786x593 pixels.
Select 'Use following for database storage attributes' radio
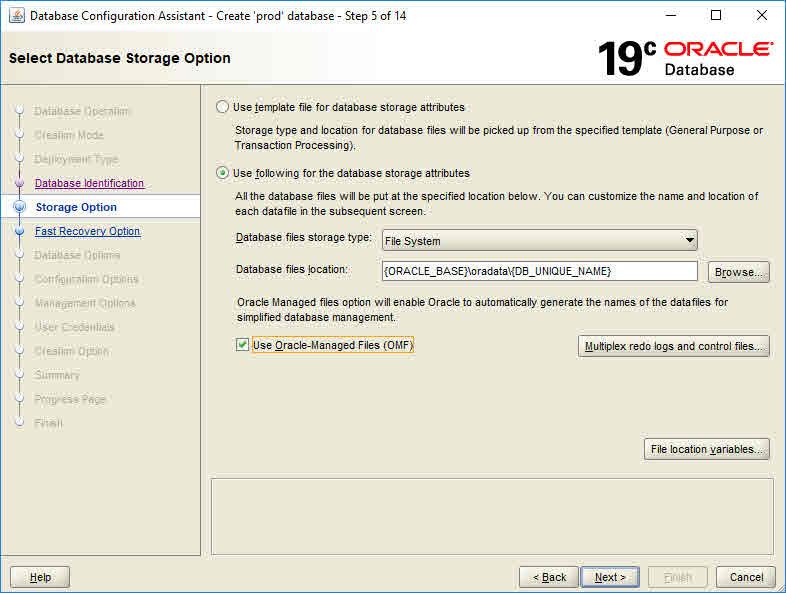tap(222, 173)
